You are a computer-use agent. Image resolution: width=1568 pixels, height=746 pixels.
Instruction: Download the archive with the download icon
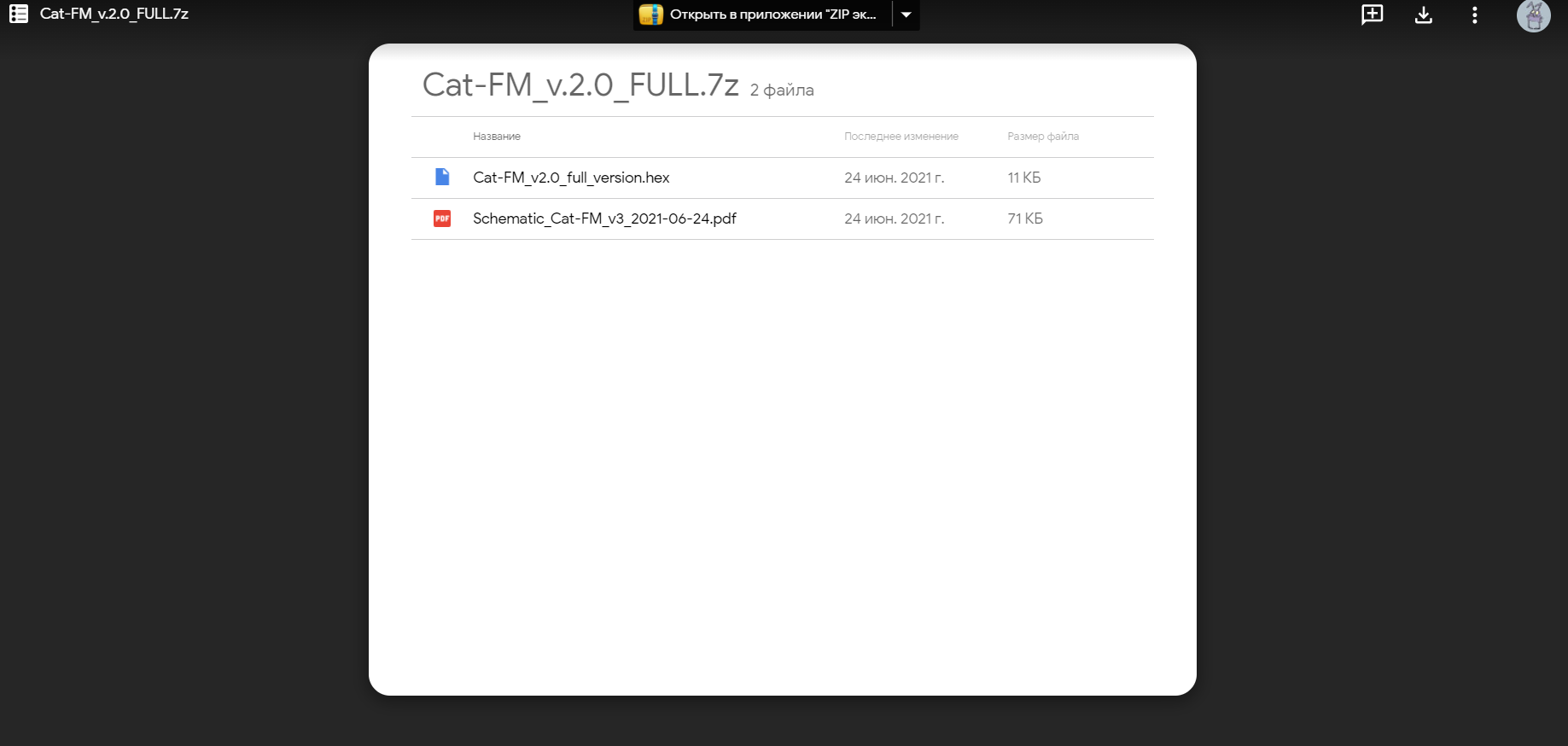[1423, 15]
